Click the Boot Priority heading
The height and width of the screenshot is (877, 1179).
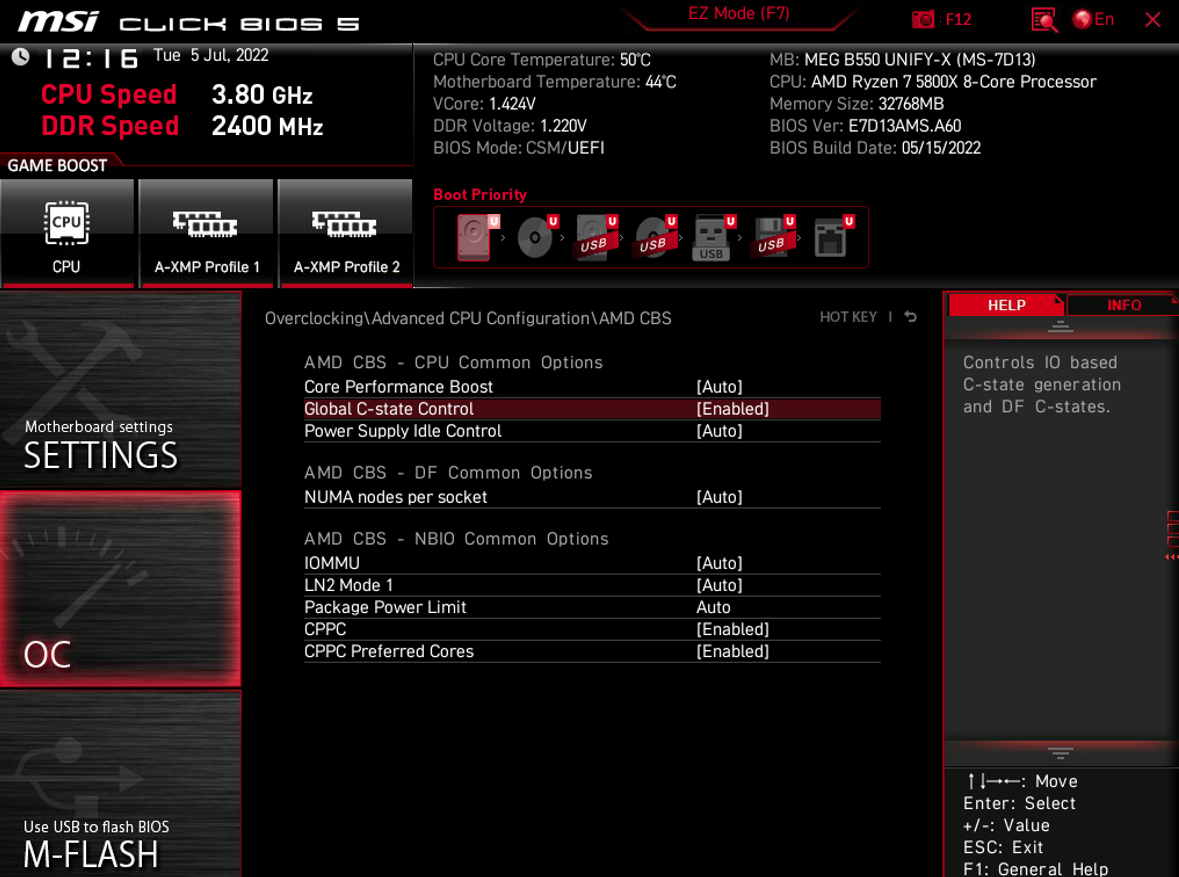[x=480, y=195]
